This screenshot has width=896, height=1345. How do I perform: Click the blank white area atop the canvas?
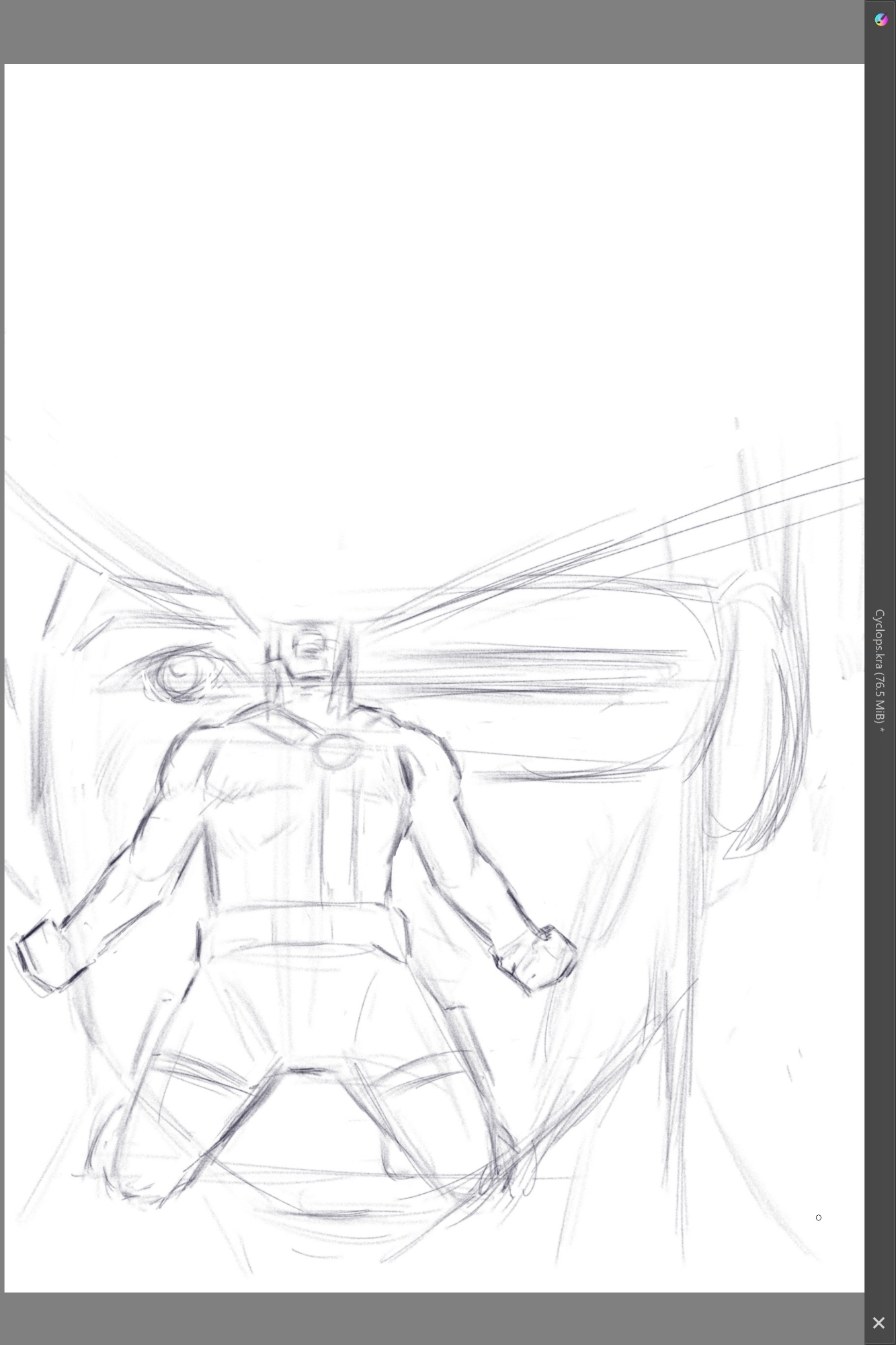430,235
